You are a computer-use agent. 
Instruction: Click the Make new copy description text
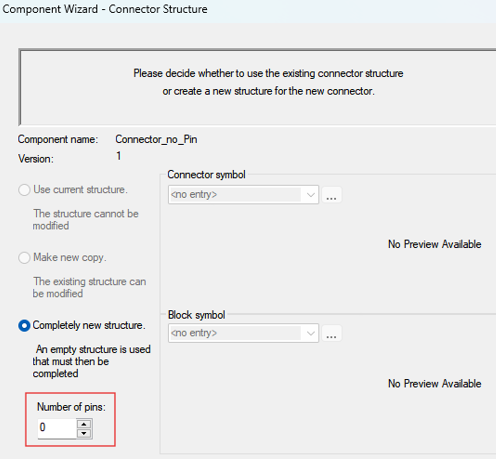[89, 287]
